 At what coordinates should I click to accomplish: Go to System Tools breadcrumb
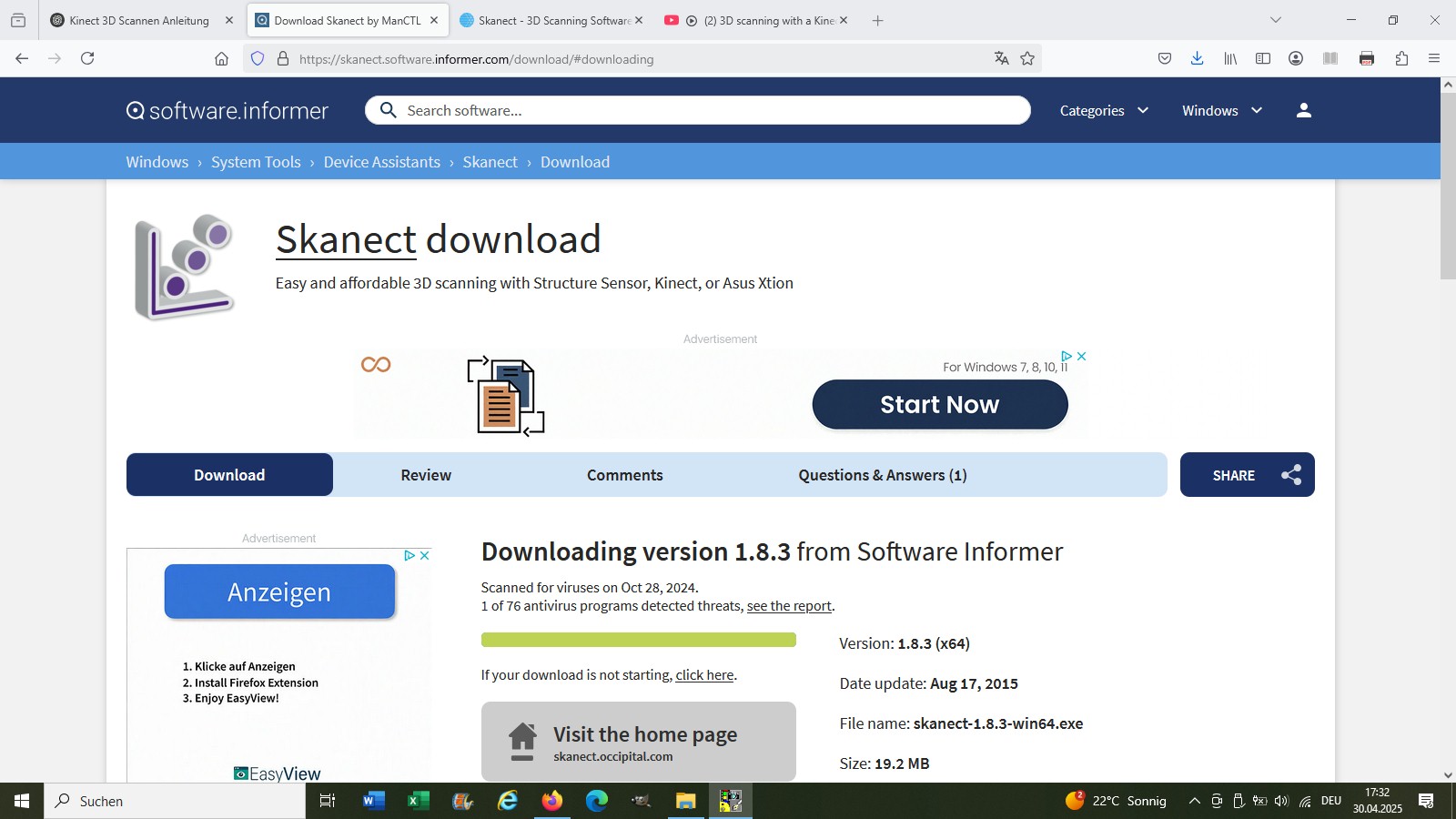coord(256,162)
